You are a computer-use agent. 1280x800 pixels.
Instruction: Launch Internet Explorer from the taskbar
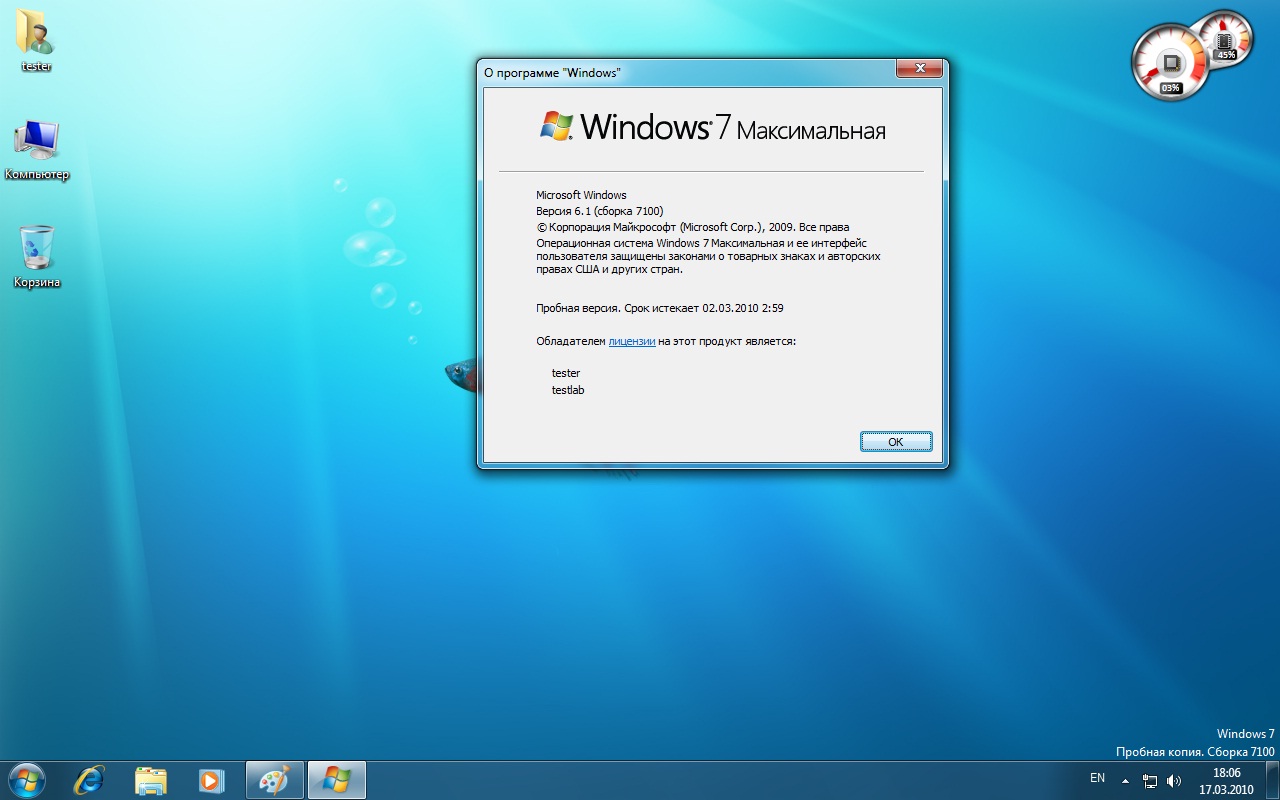pyautogui.click(x=89, y=780)
